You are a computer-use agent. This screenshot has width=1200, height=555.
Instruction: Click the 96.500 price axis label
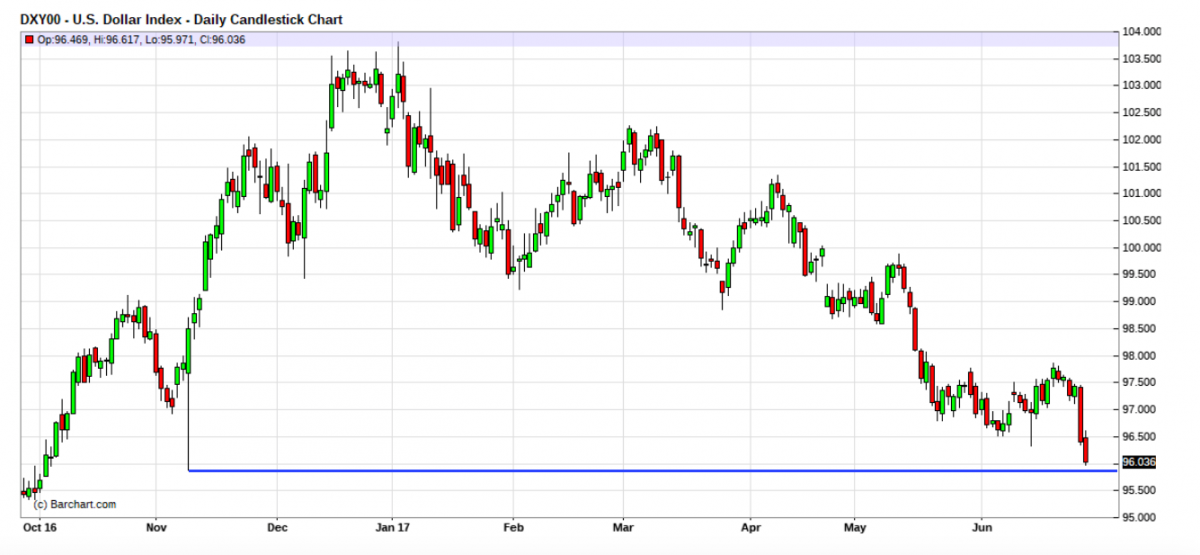(x=1139, y=437)
